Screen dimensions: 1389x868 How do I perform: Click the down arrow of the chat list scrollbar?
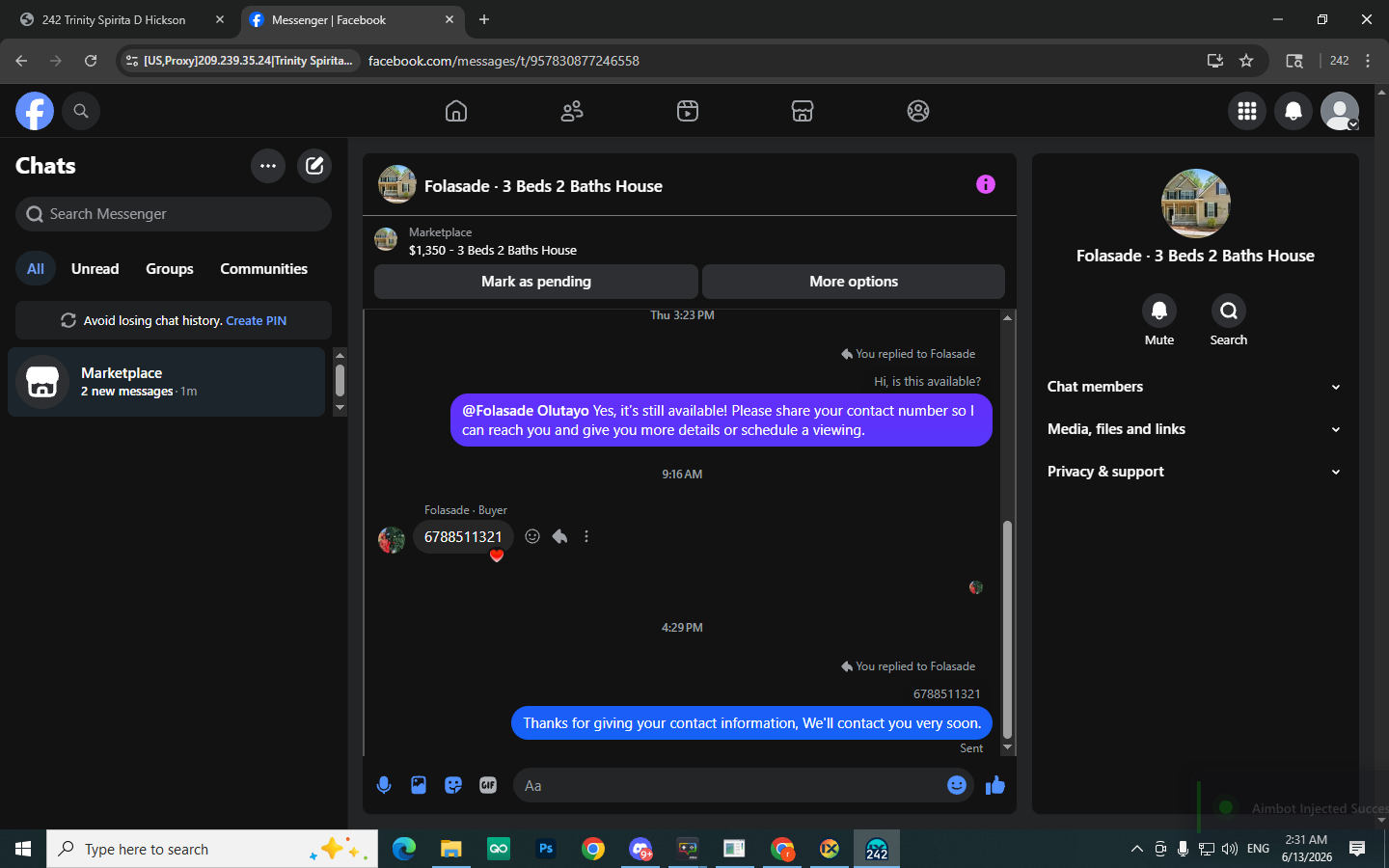[x=340, y=409]
